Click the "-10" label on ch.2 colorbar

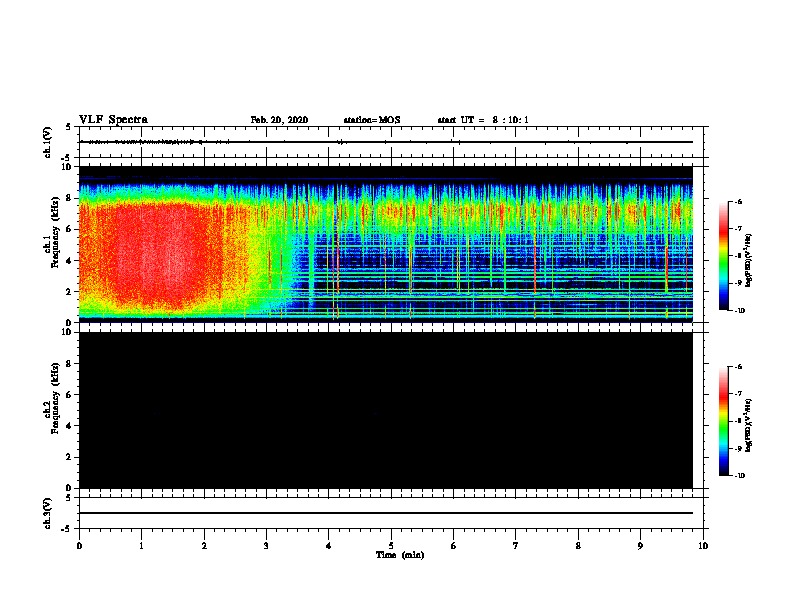739,476
